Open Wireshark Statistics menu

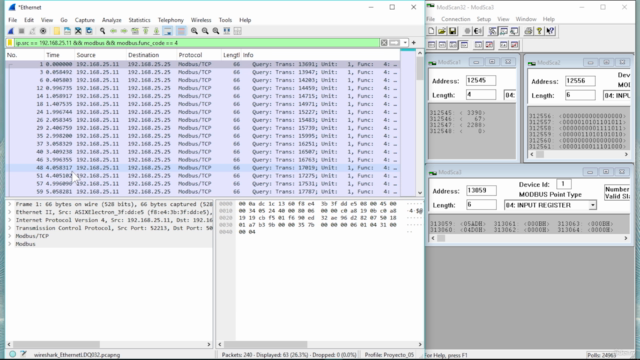pyautogui.click(x=139, y=20)
